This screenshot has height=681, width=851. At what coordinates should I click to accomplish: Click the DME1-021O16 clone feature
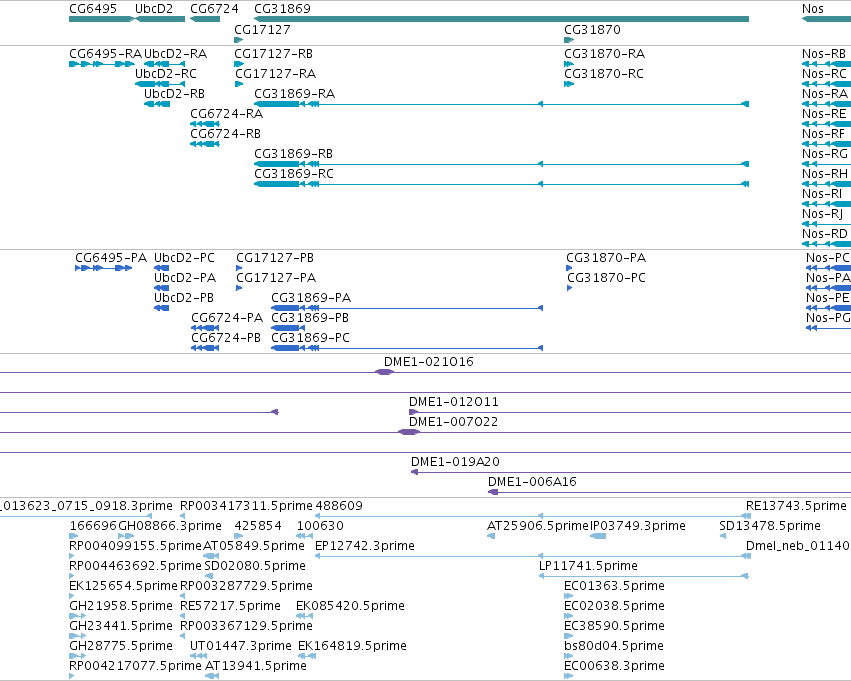click(x=384, y=372)
